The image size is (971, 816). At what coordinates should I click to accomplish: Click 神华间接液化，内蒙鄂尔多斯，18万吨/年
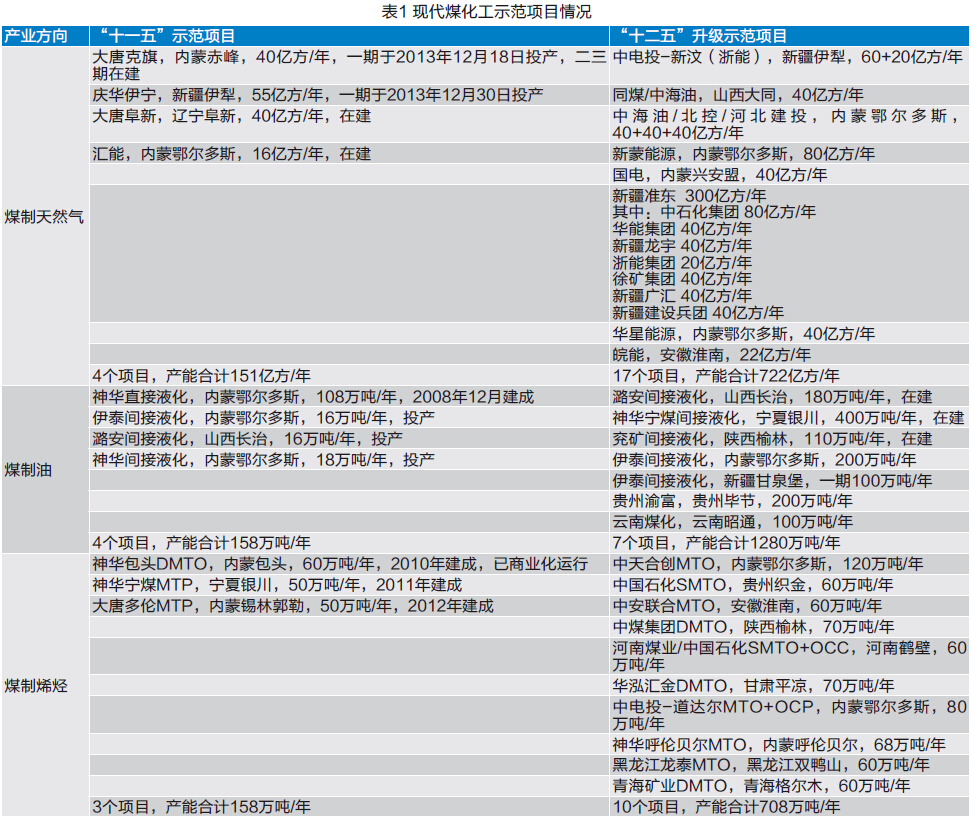349,460
